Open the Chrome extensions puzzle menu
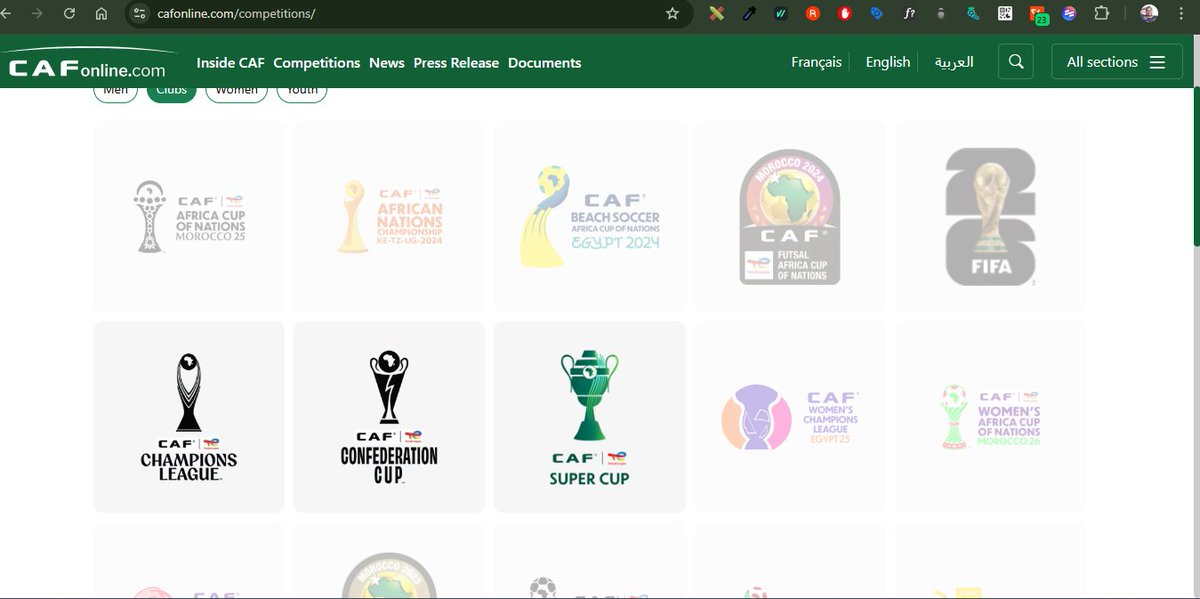Image resolution: width=1200 pixels, height=599 pixels. (1101, 14)
